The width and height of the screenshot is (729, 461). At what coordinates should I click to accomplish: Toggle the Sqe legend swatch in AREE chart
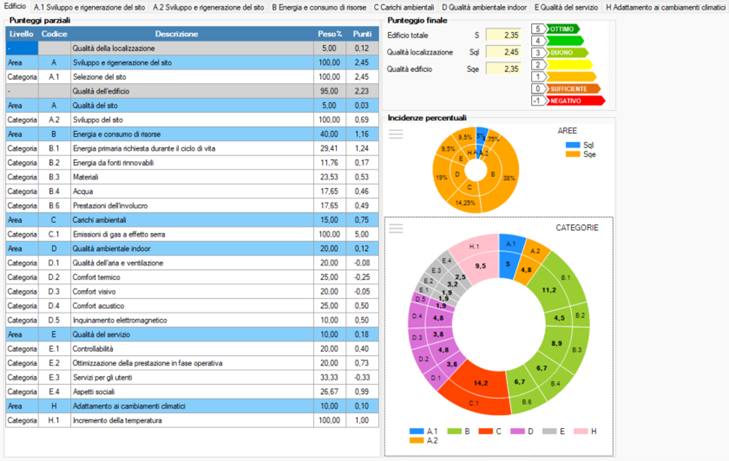click(573, 154)
